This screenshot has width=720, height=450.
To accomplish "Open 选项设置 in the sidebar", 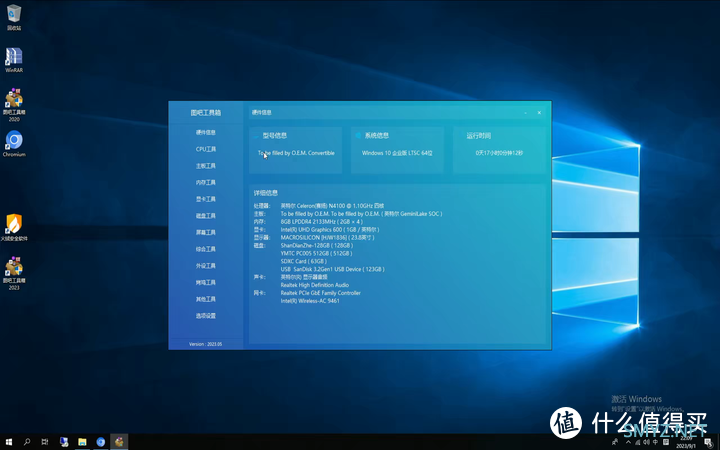I will 206,315.
